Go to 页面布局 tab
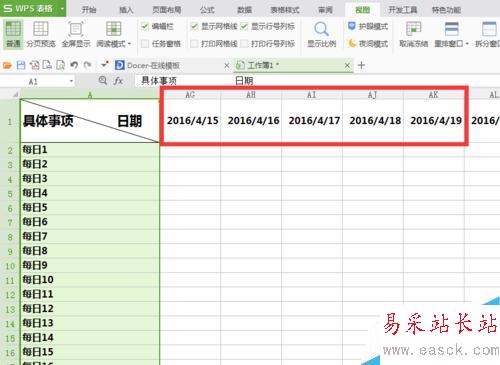Image resolution: width=500 pixels, height=365 pixels. 167,10
